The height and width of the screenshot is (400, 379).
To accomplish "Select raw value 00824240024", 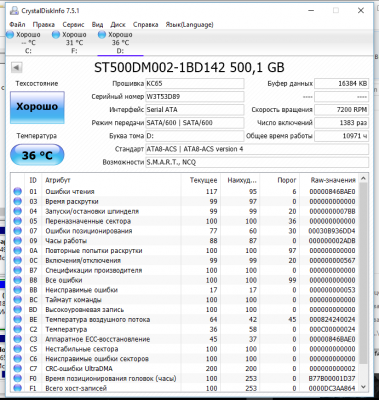I will (x=332, y=319).
